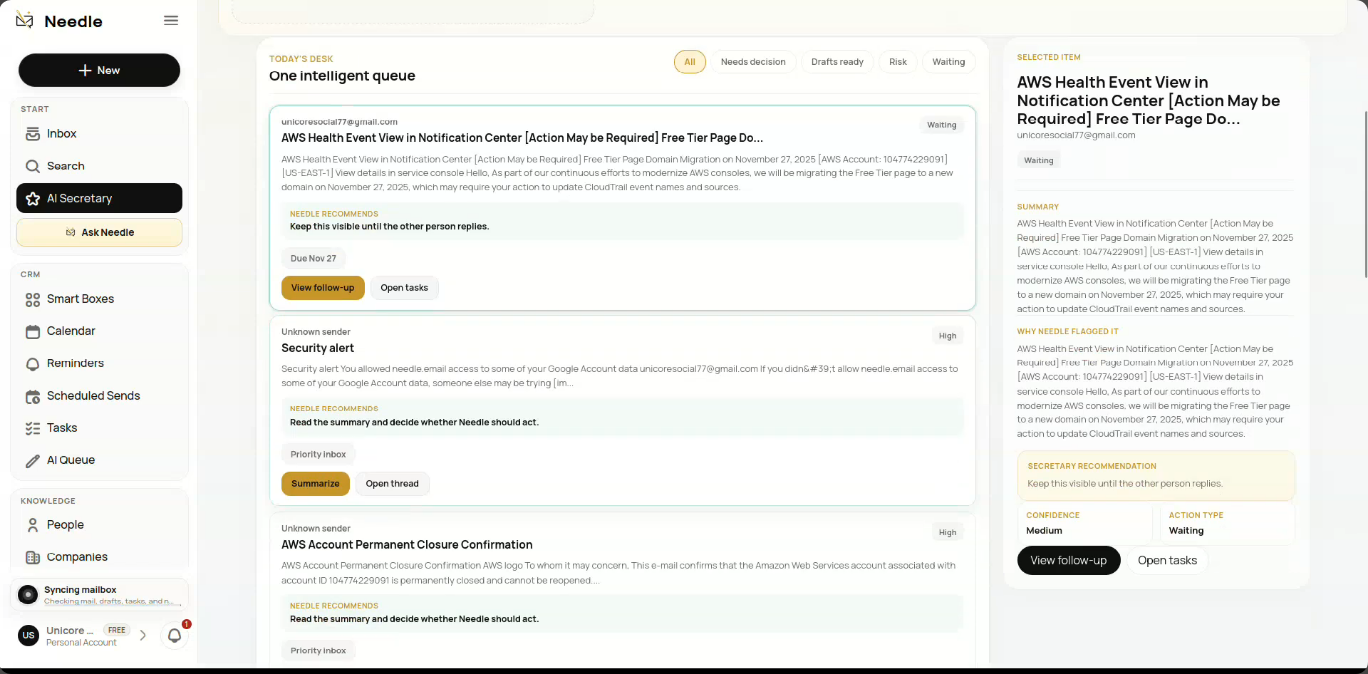Viewport: 1368px width, 674px height.
Task: Open notifications bell with red badge
Action: (x=175, y=635)
